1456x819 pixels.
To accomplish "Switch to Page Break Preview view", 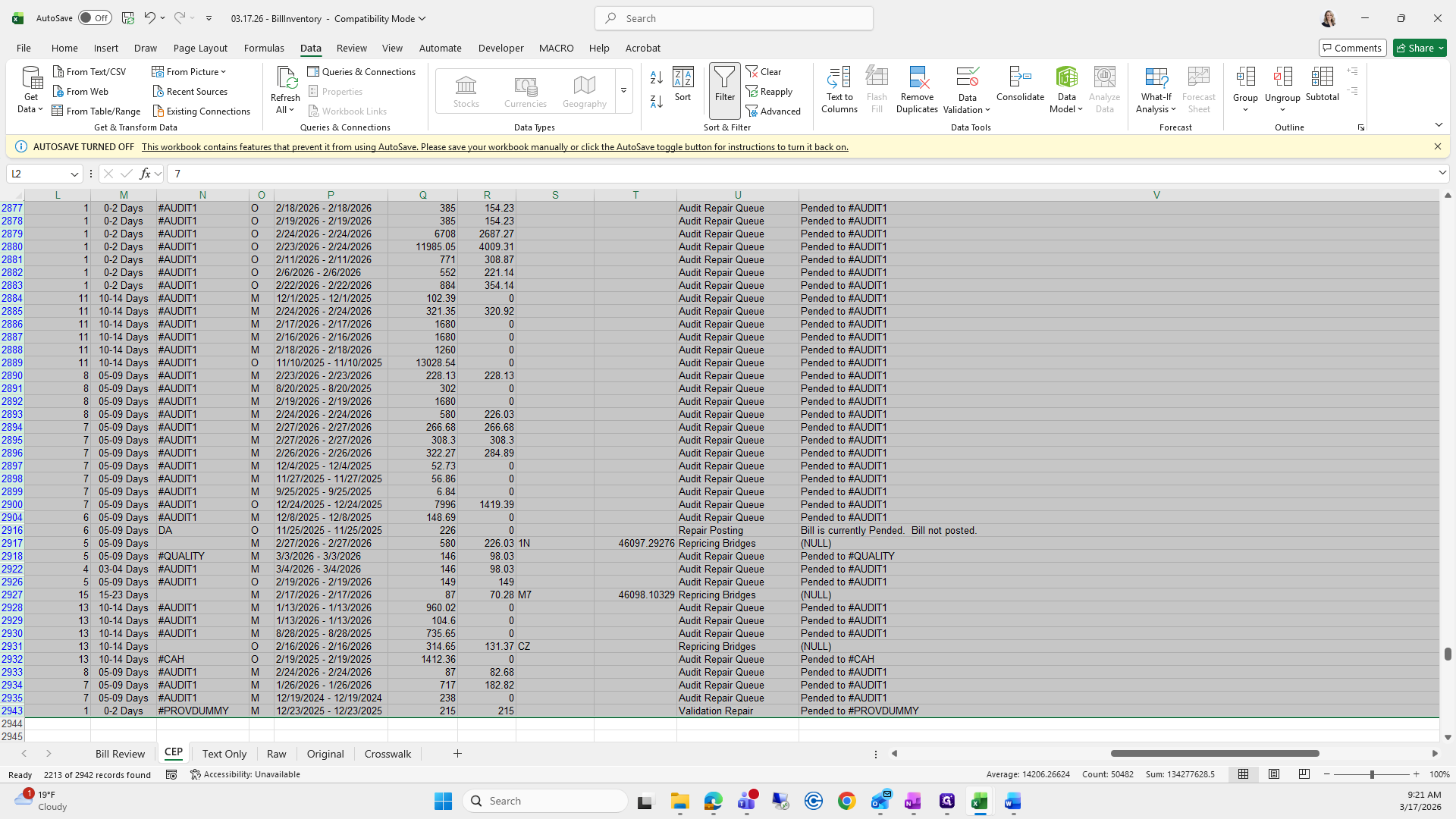I will 1304,774.
